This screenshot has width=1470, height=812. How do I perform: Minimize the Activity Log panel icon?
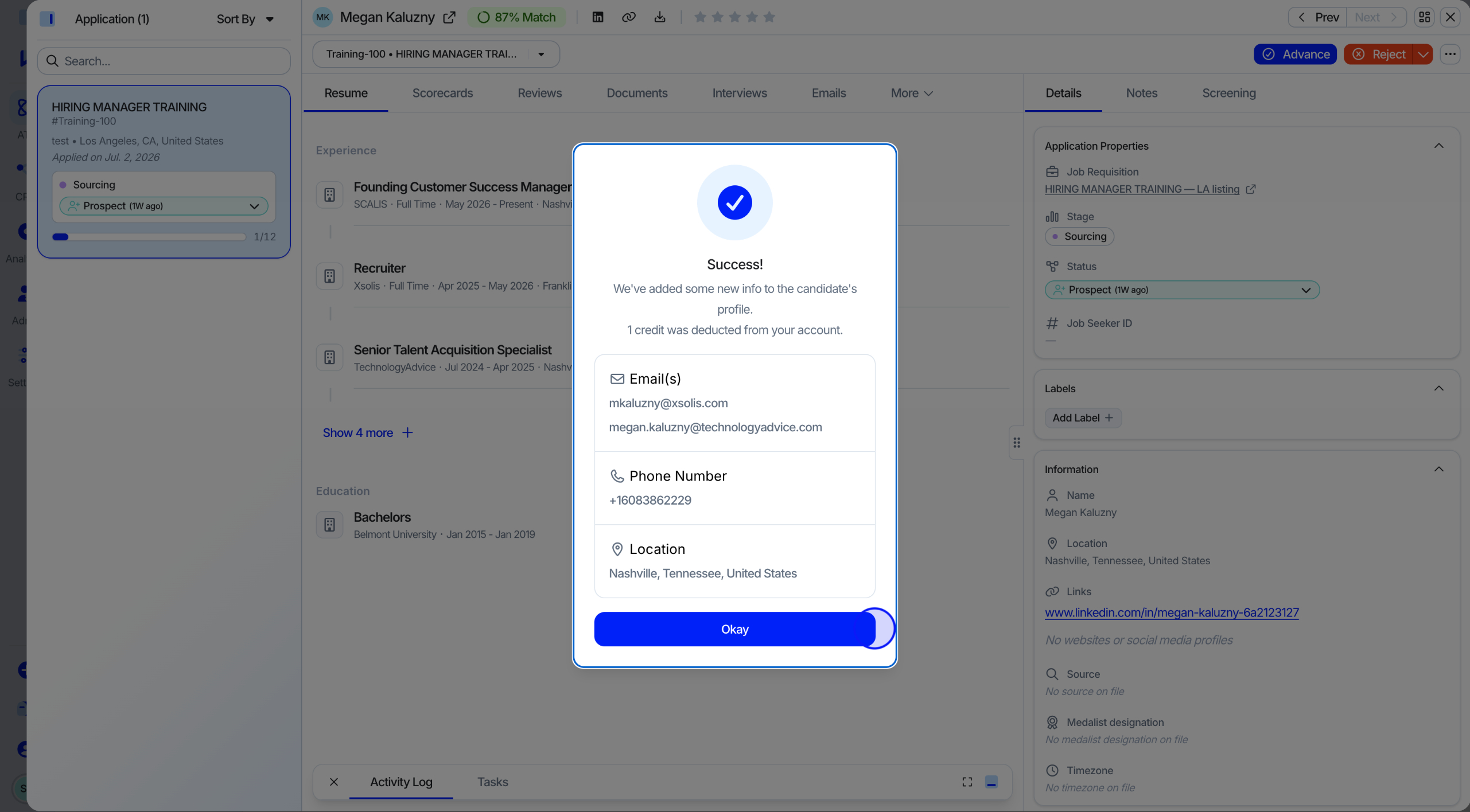point(991,782)
